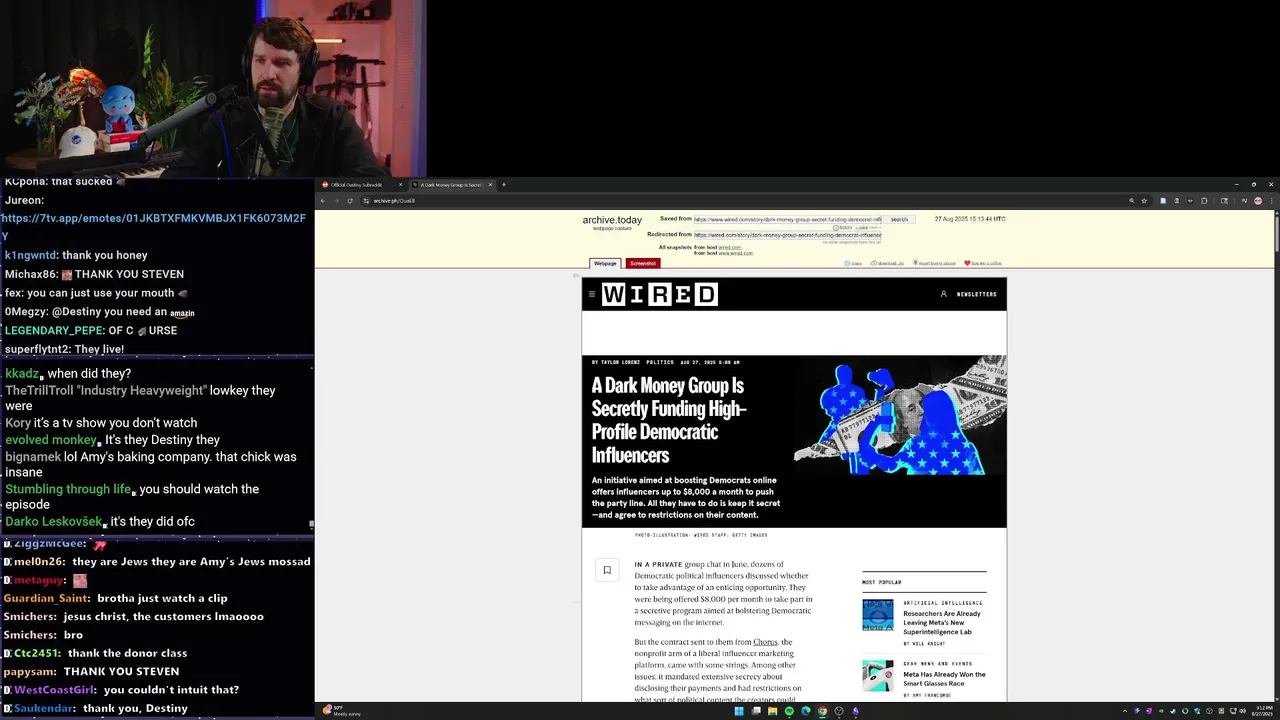Viewport: 1280px width, 720px height.
Task: Click the article headline text
Action: [x=669, y=420]
